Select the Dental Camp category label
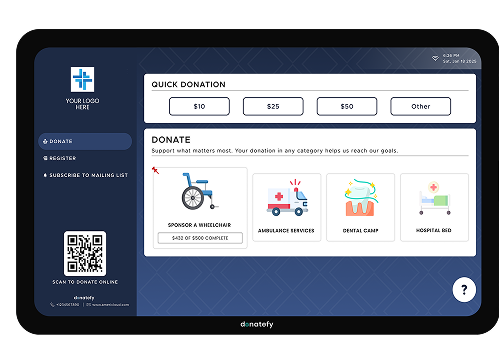 (361, 230)
